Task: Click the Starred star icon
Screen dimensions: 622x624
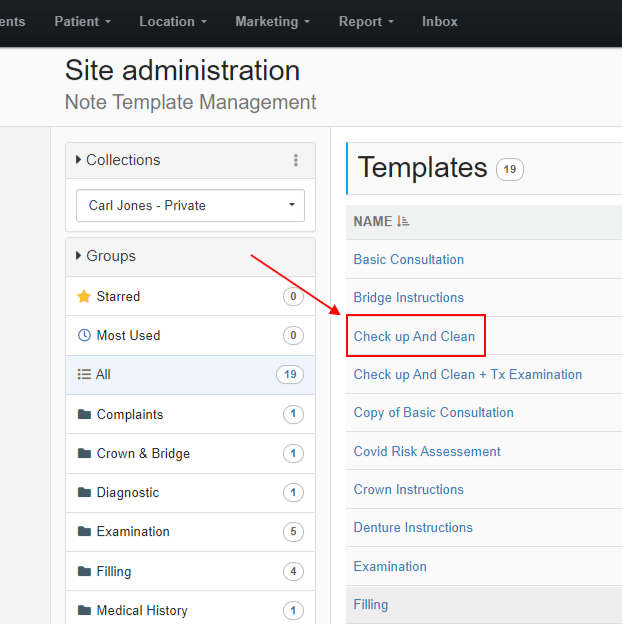Action: coord(84,296)
